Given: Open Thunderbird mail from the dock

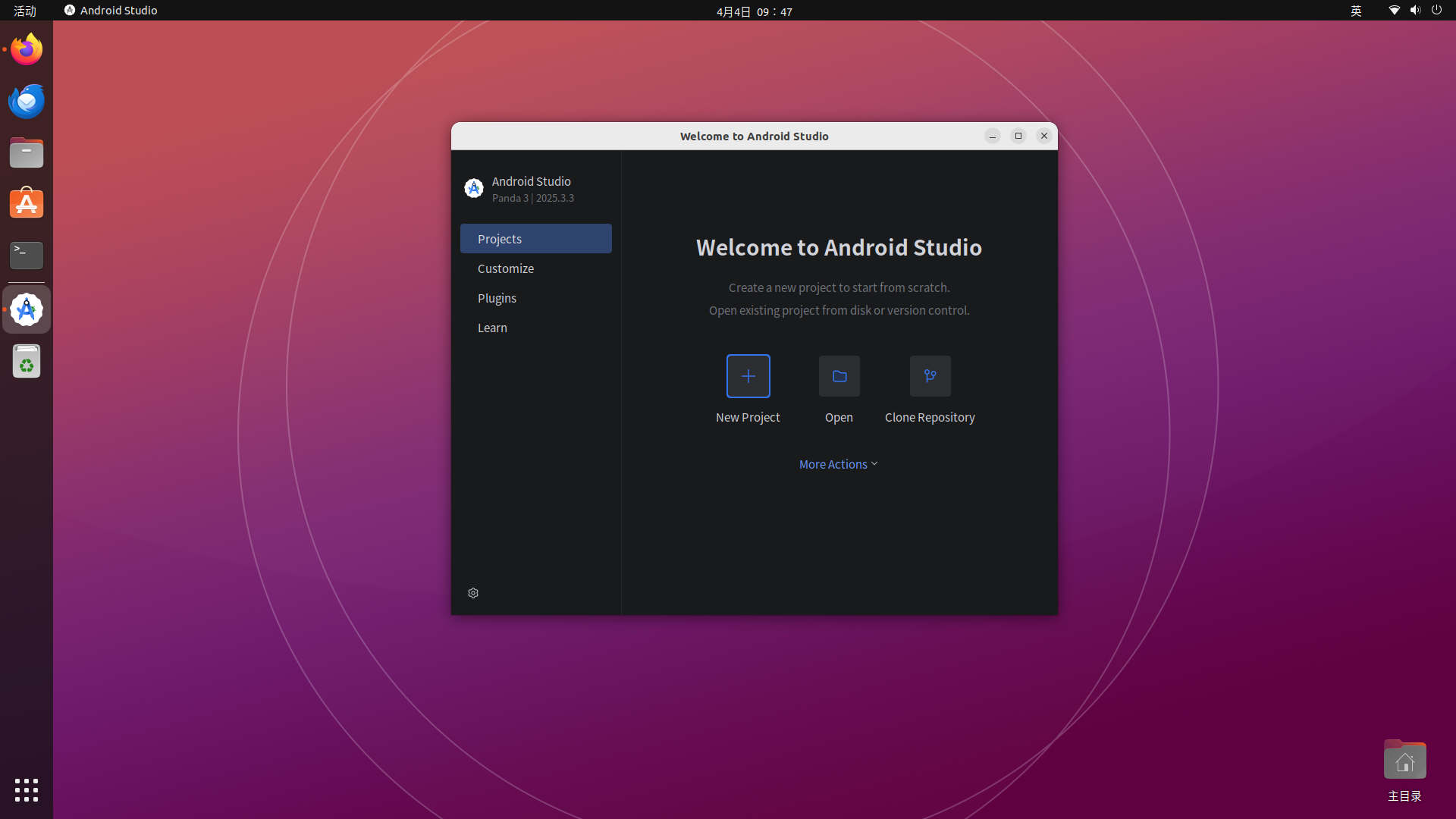Looking at the screenshot, I should [27, 102].
